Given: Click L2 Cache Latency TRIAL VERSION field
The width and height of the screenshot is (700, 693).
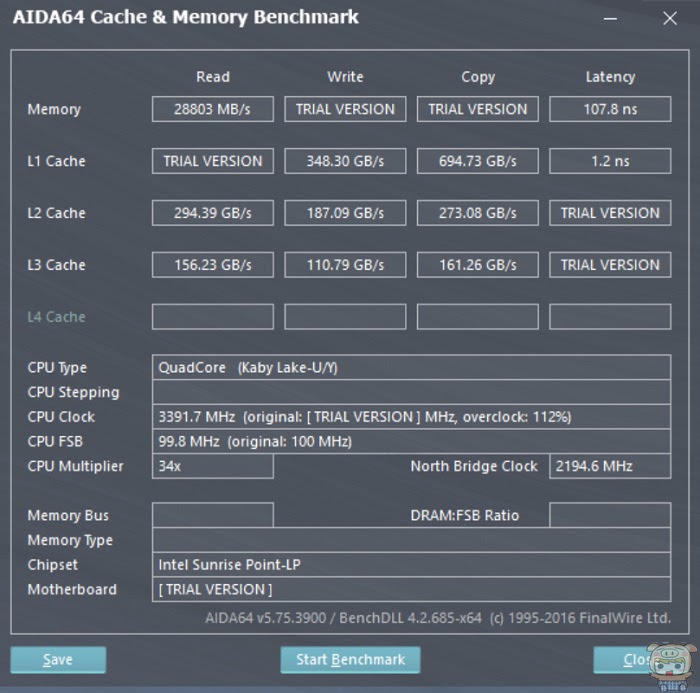Looking at the screenshot, I should 610,213.
